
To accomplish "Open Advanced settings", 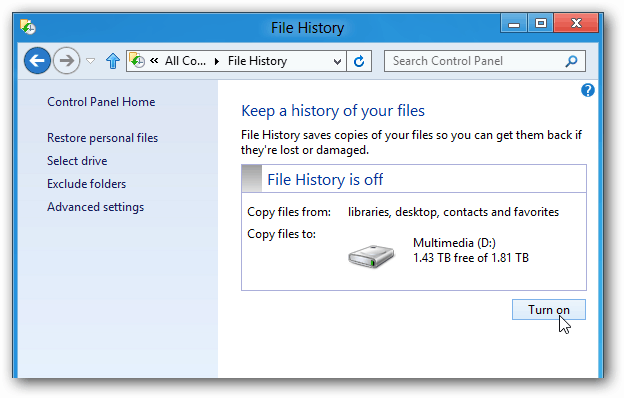I will pyautogui.click(x=96, y=207).
